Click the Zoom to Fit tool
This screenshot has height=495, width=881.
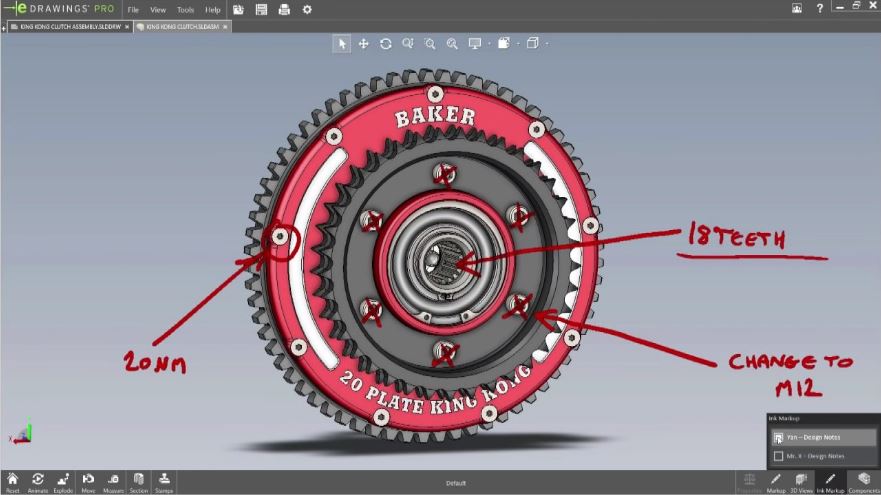click(x=452, y=43)
